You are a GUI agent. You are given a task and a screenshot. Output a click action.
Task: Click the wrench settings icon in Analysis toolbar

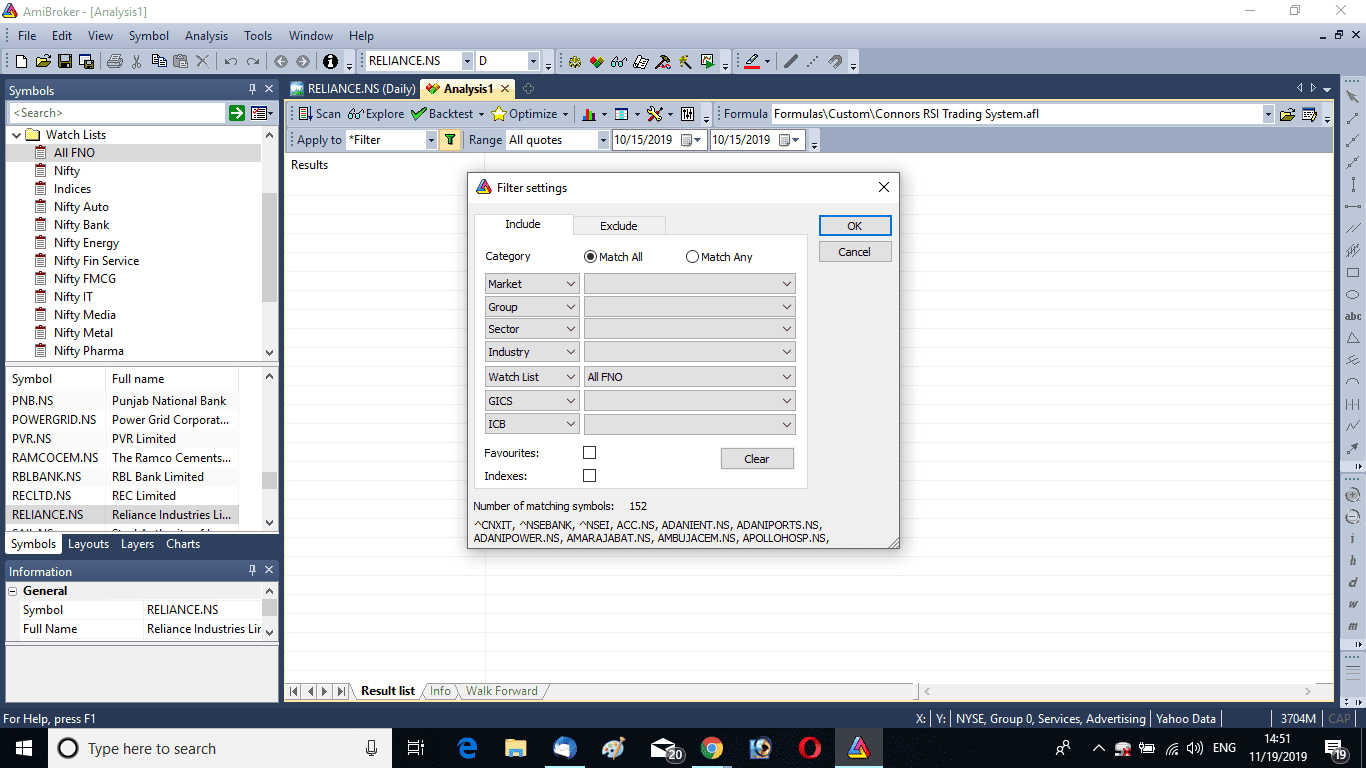(654, 114)
